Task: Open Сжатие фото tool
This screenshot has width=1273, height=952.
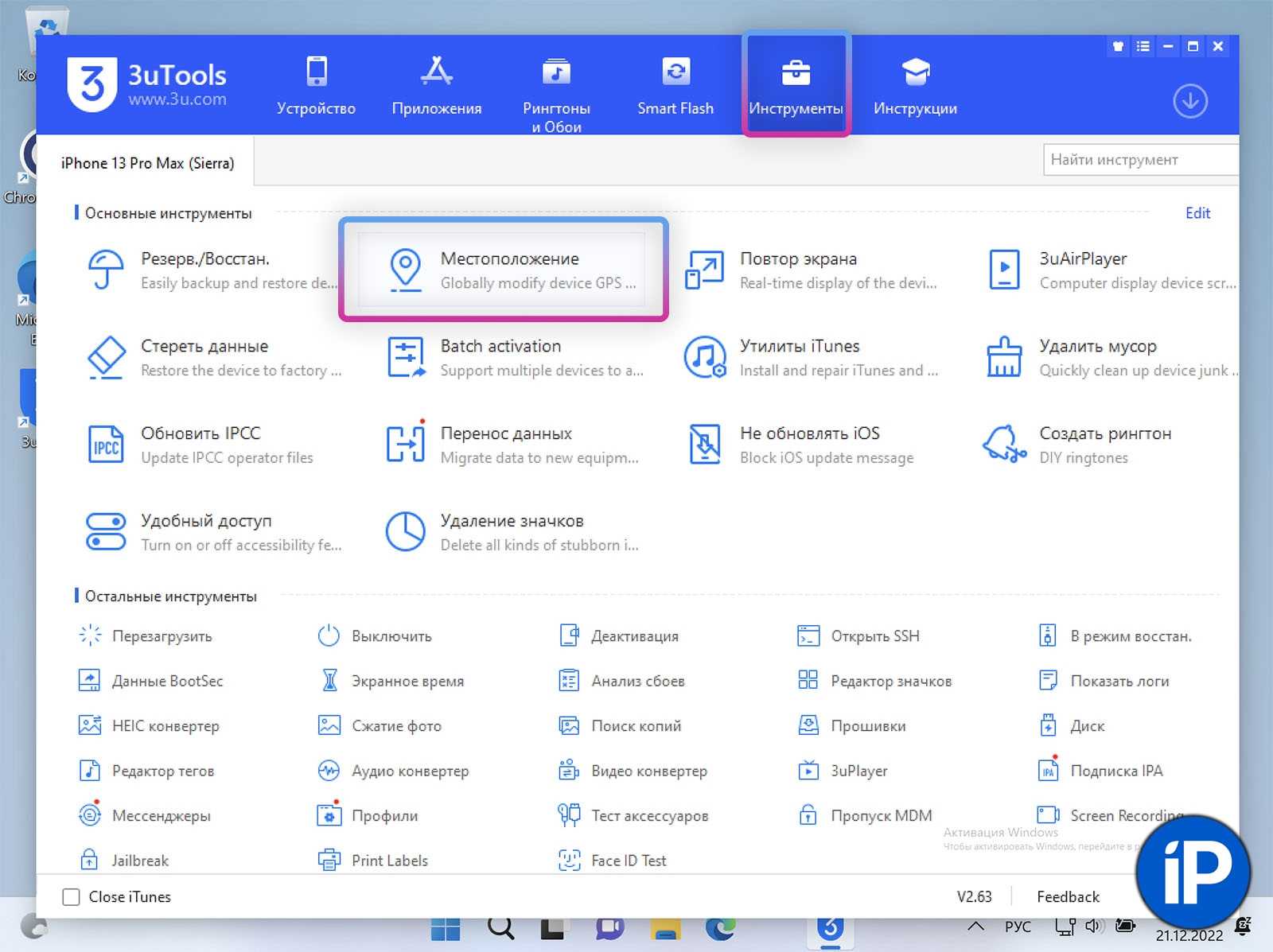Action: (380, 725)
